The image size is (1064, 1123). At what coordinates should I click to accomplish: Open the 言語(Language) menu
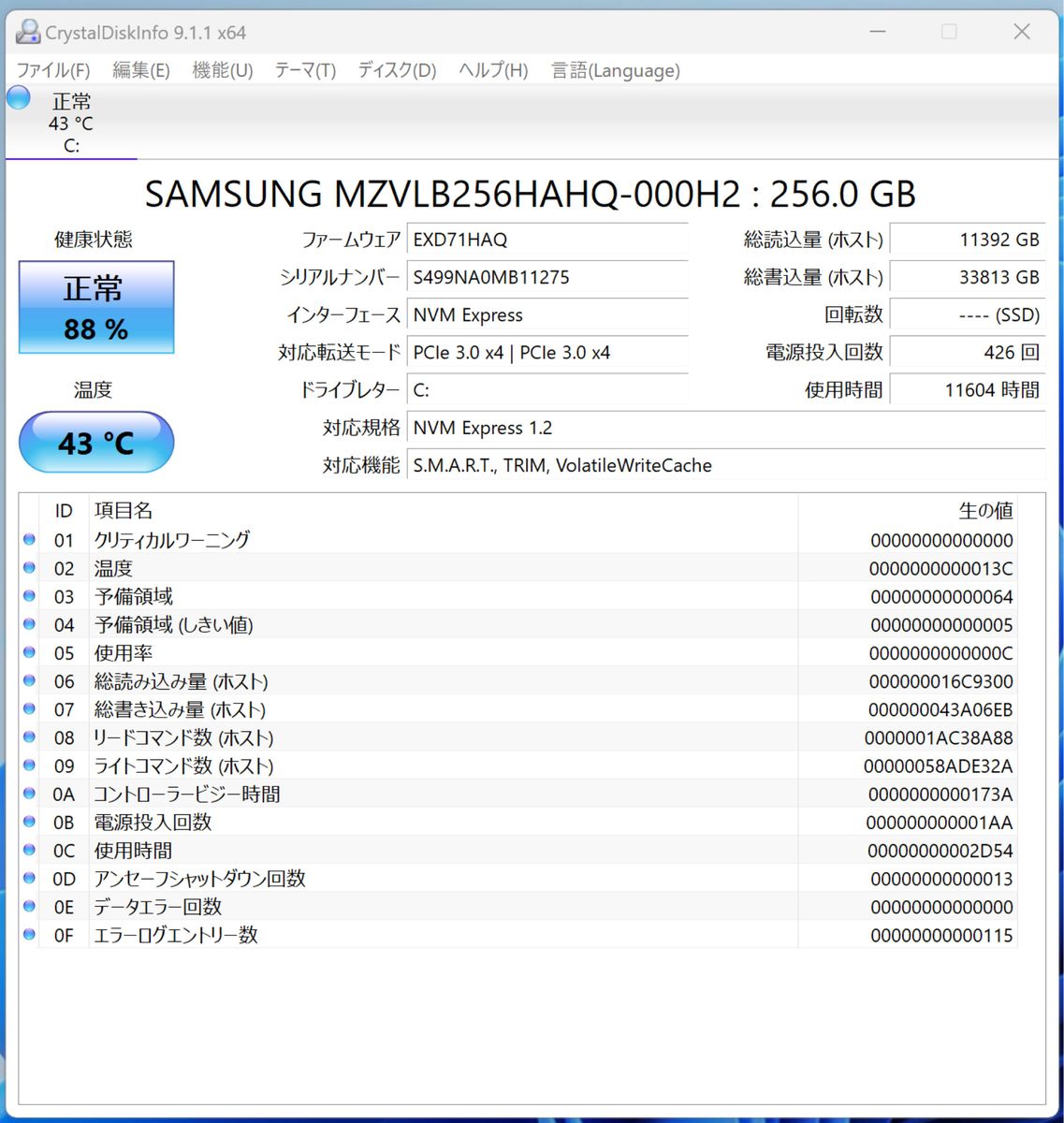(x=616, y=70)
